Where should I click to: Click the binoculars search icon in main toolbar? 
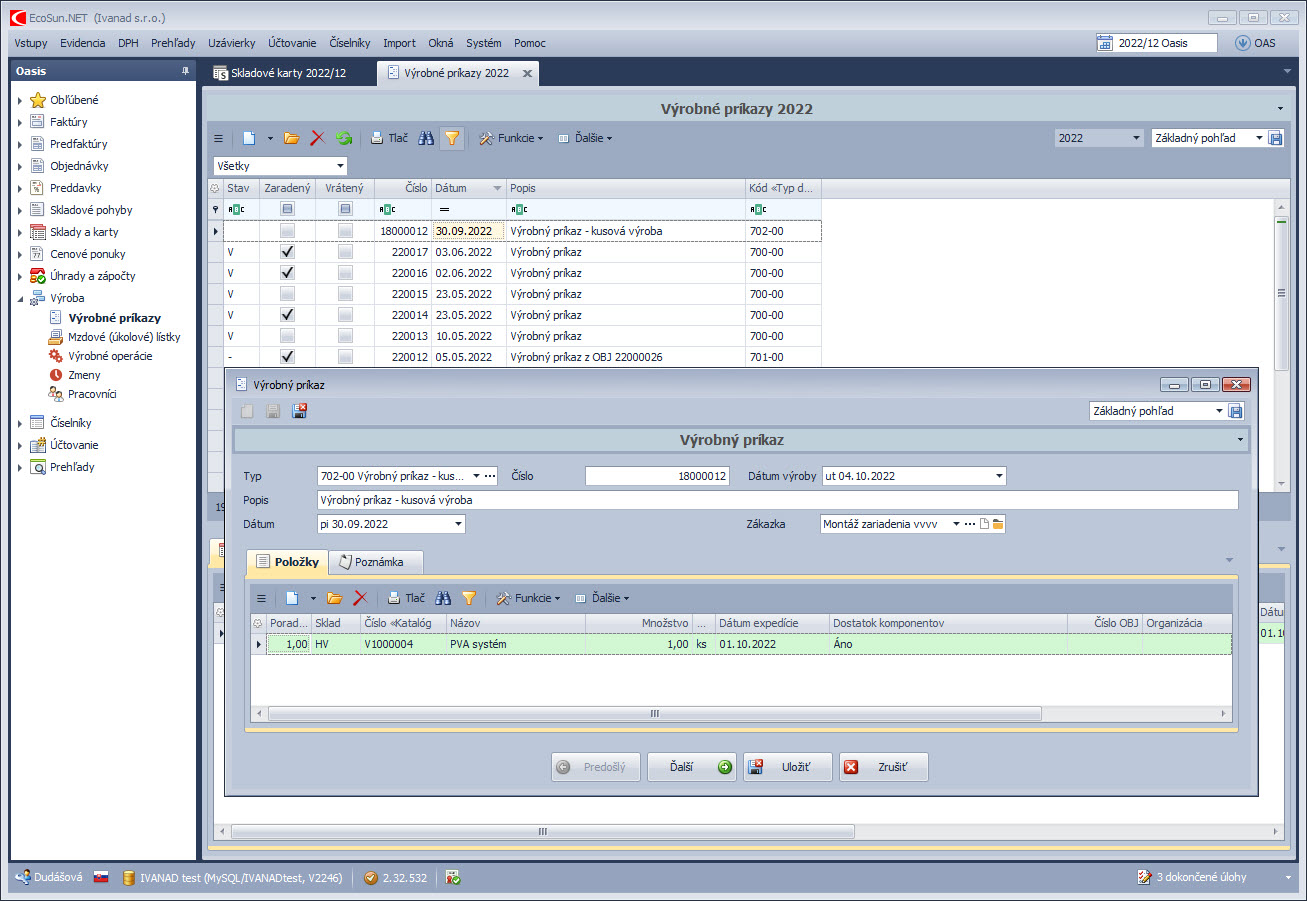click(426, 138)
